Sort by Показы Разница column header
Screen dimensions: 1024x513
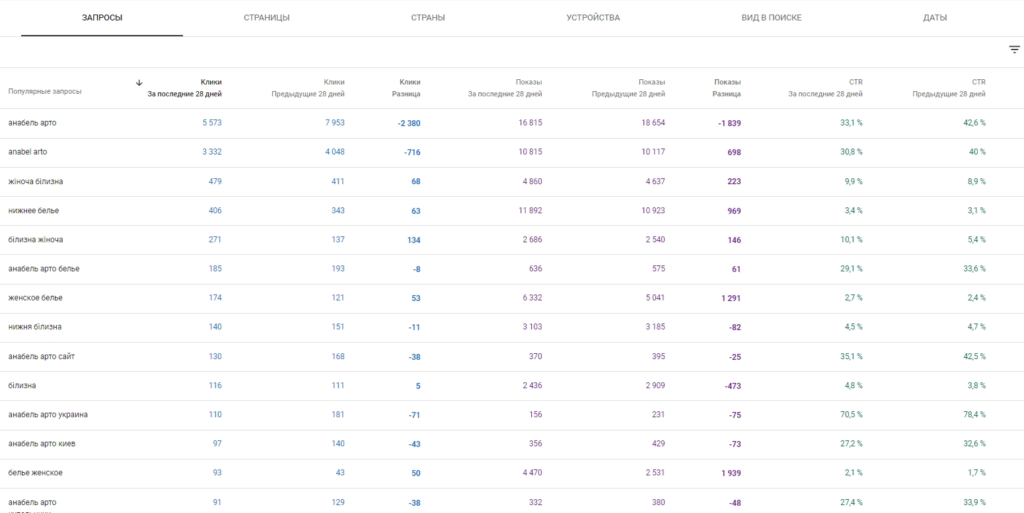click(726, 88)
